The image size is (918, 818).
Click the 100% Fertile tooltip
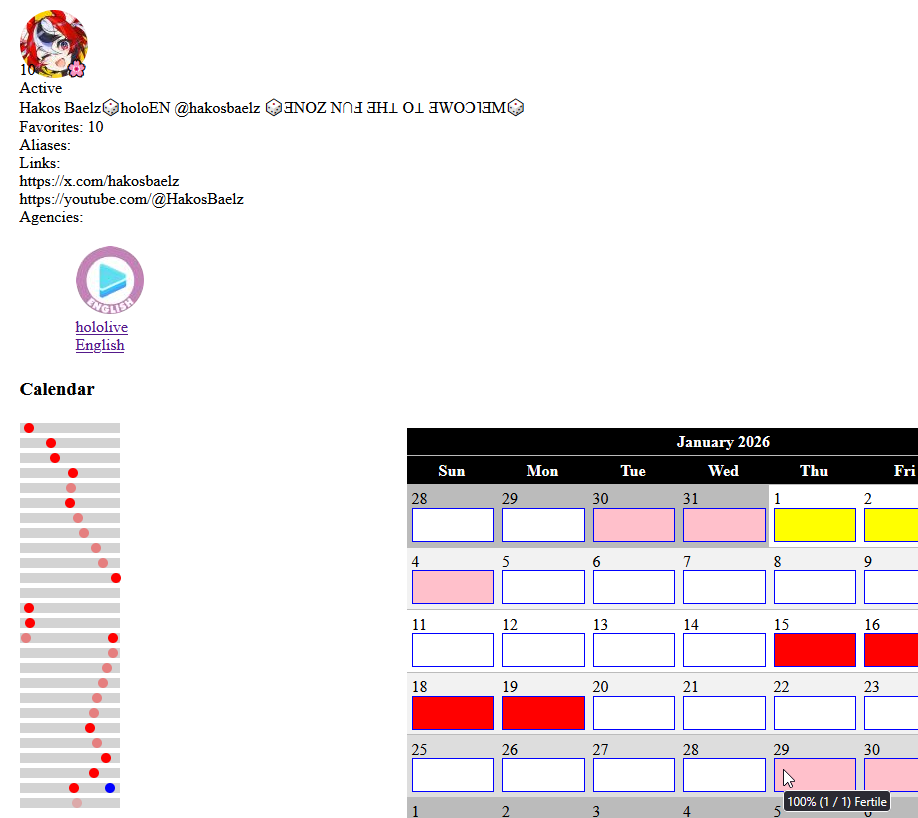[x=837, y=802]
